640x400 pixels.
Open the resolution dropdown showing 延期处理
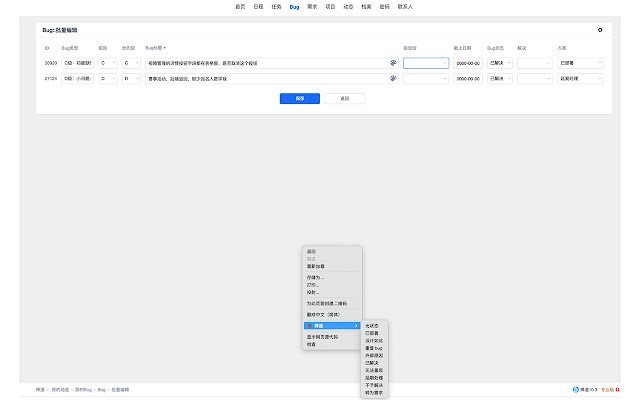pos(580,78)
